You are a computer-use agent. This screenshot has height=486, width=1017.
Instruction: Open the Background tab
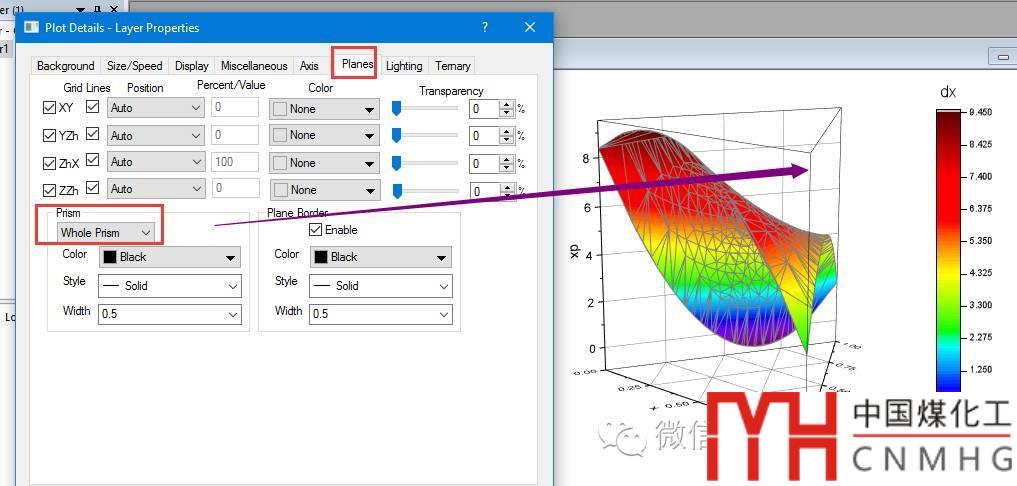tap(65, 66)
